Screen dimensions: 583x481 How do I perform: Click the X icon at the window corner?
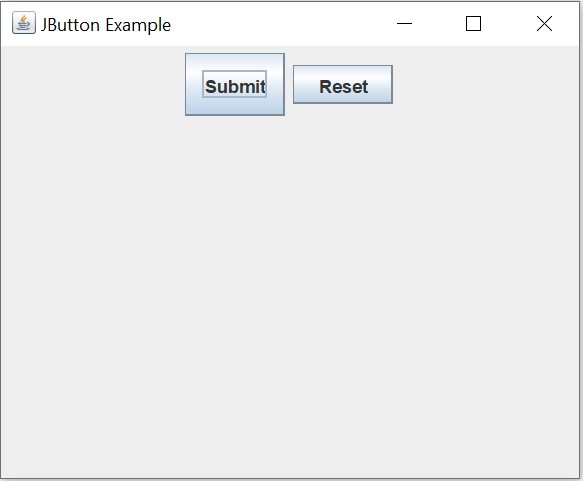tap(544, 23)
